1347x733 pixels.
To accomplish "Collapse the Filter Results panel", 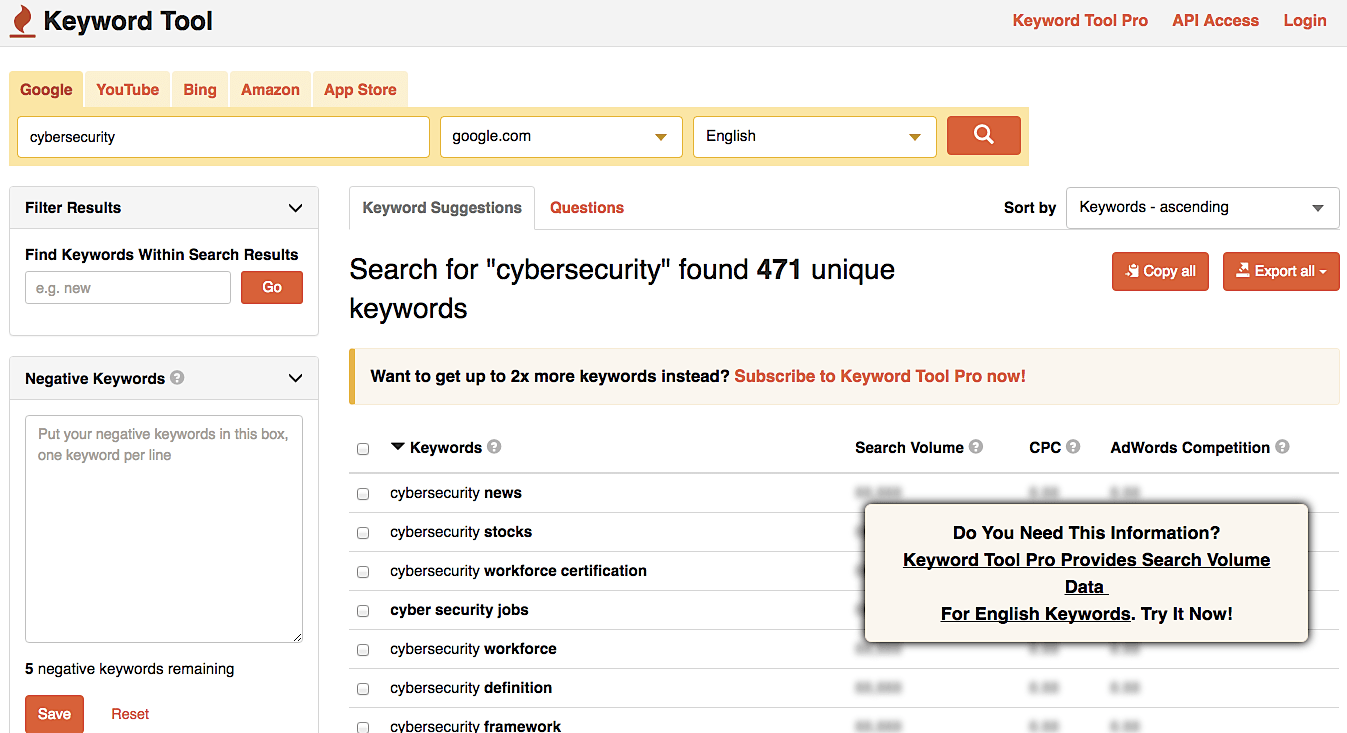I will click(295, 207).
